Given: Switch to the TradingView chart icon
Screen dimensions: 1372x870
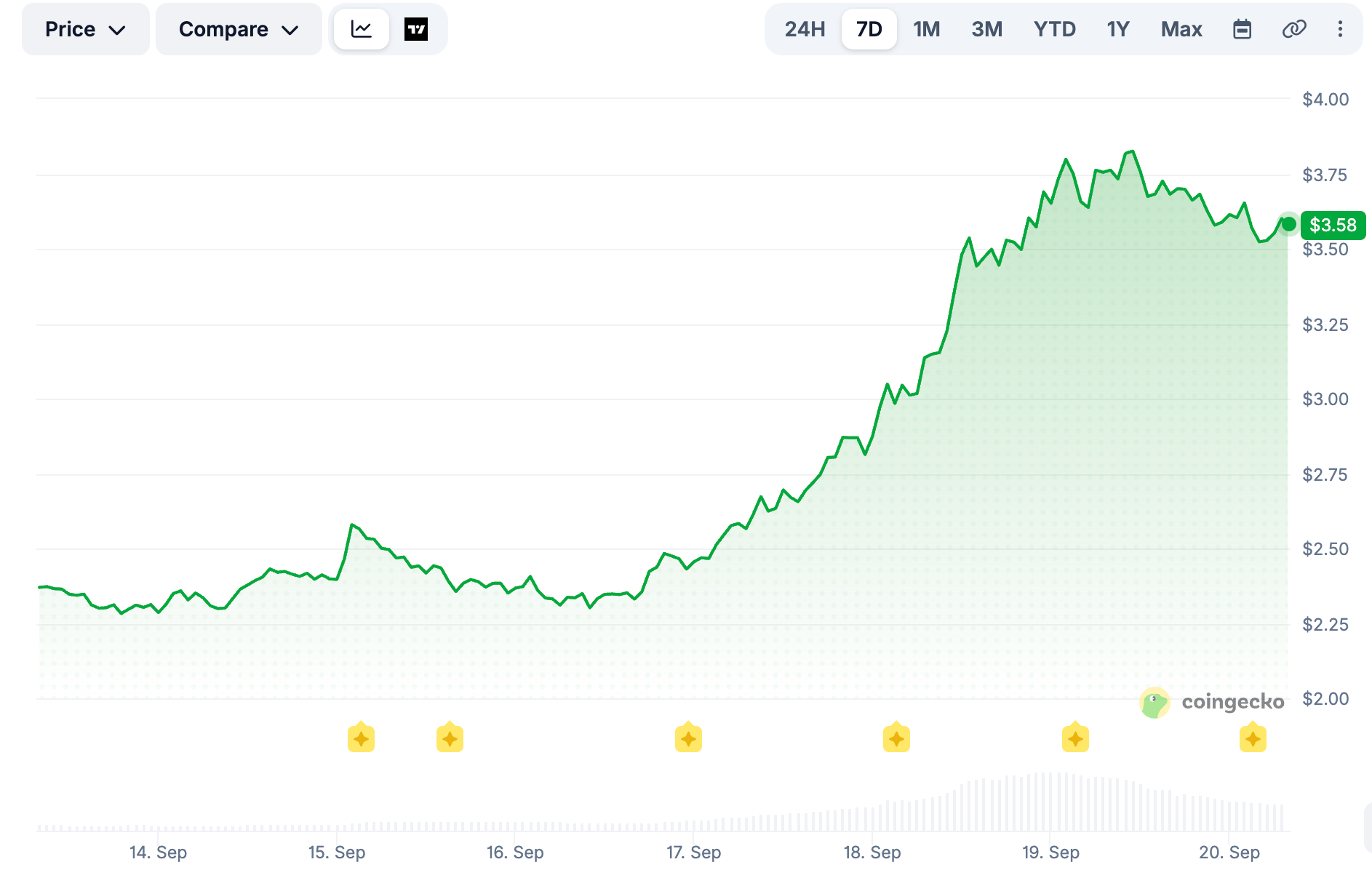Looking at the screenshot, I should tap(416, 29).
